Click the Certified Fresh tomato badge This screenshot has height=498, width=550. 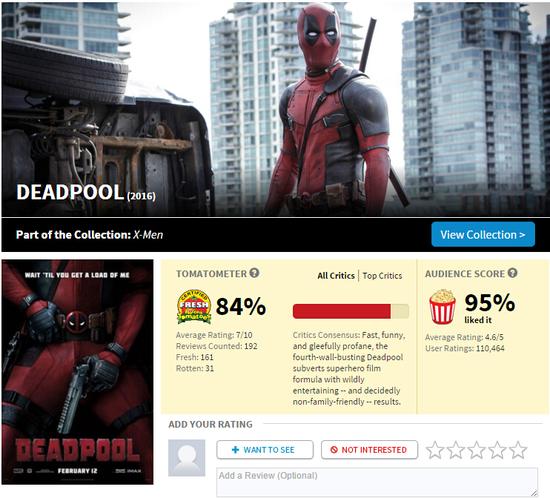click(x=194, y=306)
